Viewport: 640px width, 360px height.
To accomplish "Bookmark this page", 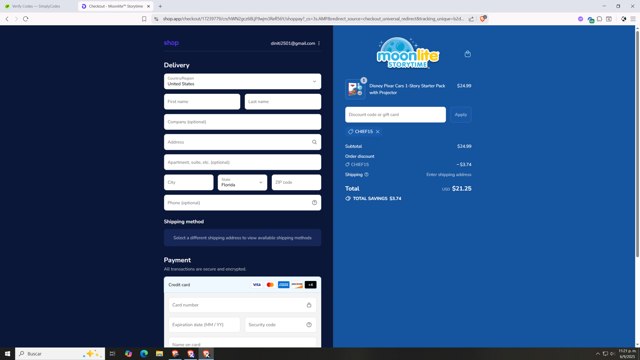I will 144,19.
